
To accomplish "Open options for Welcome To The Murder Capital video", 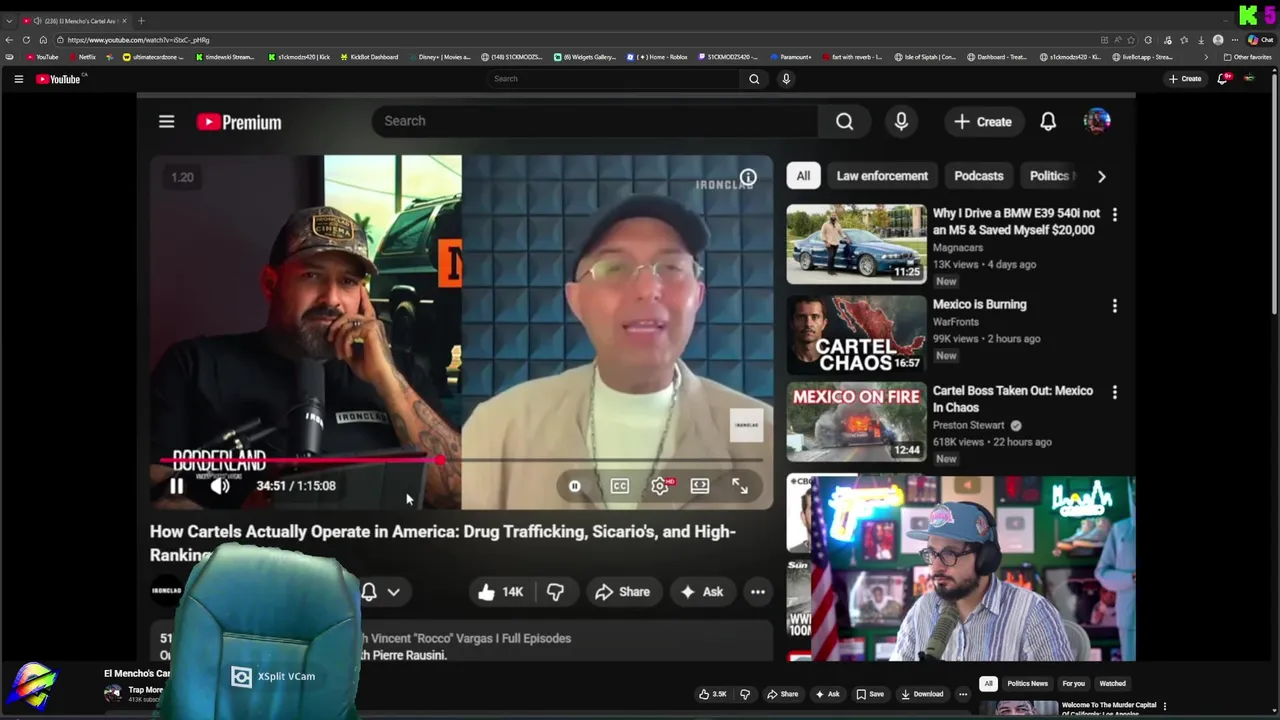I will pyautogui.click(x=1165, y=706).
